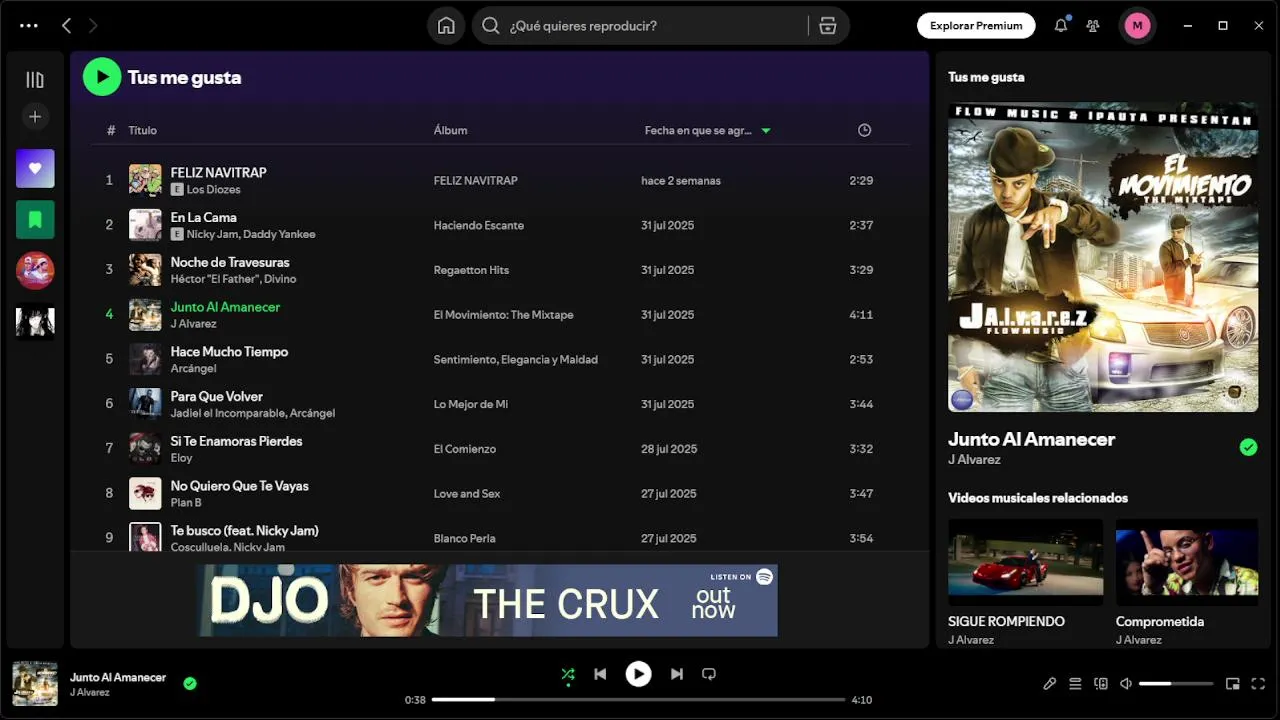Screen dimensions: 1280x720
Task: Open connect to a device icon
Action: (x=1101, y=684)
